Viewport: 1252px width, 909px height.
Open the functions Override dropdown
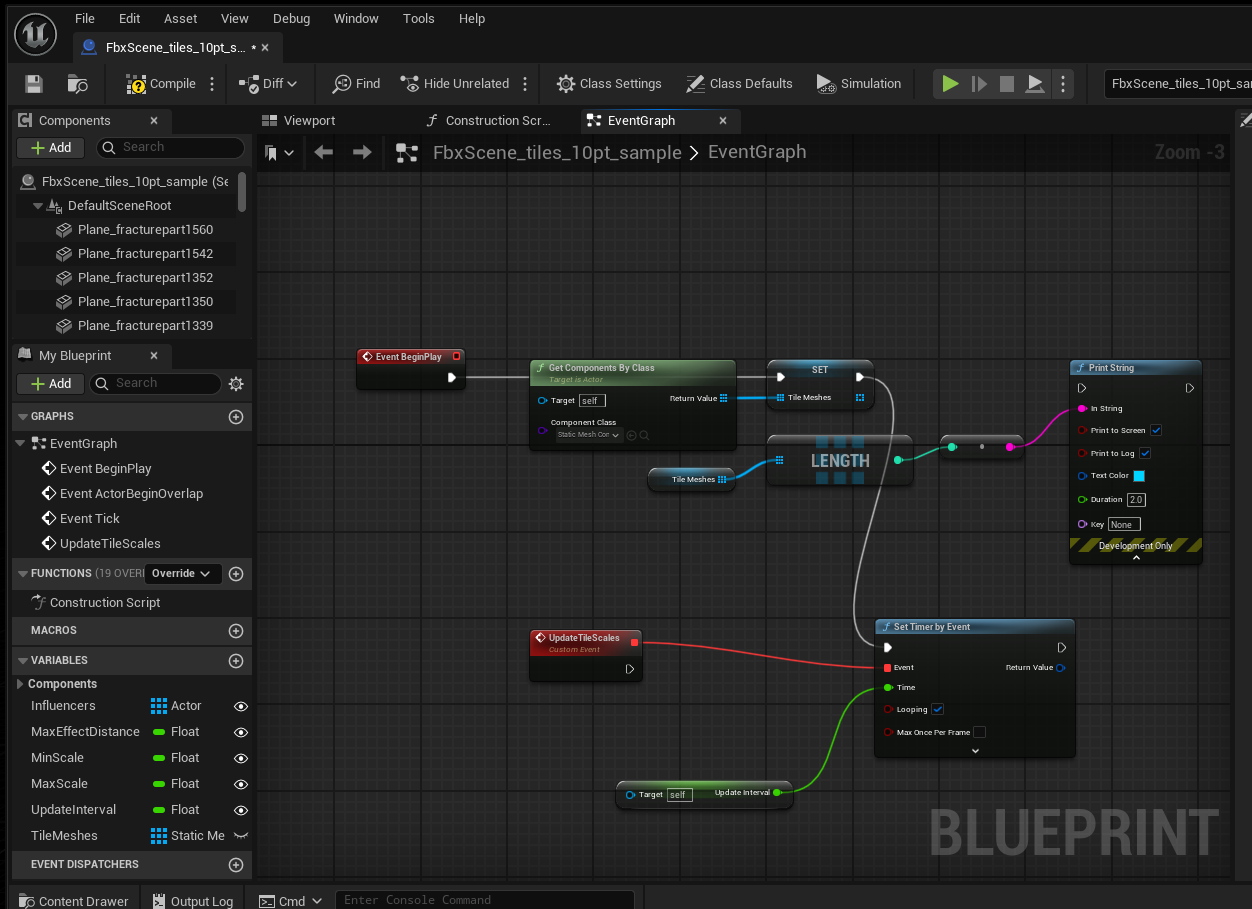pos(181,574)
